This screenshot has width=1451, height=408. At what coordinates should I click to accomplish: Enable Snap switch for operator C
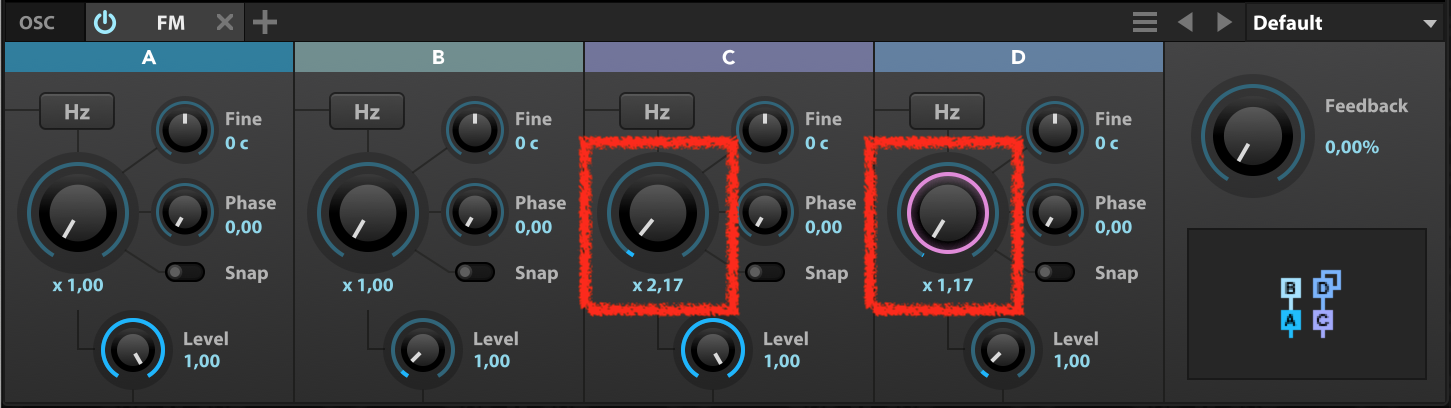click(x=765, y=272)
